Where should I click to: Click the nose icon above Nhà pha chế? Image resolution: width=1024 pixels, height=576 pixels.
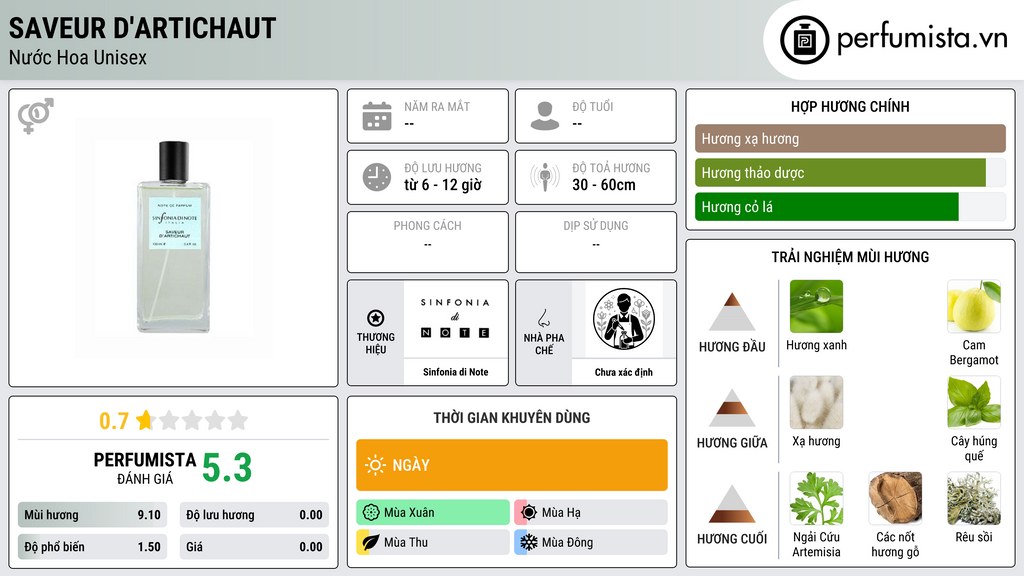[543, 318]
